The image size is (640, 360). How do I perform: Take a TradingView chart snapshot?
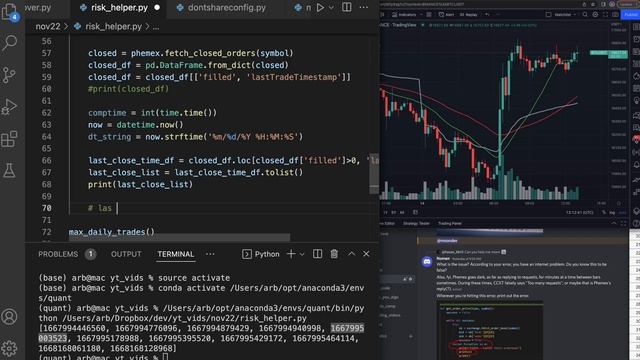point(616,15)
